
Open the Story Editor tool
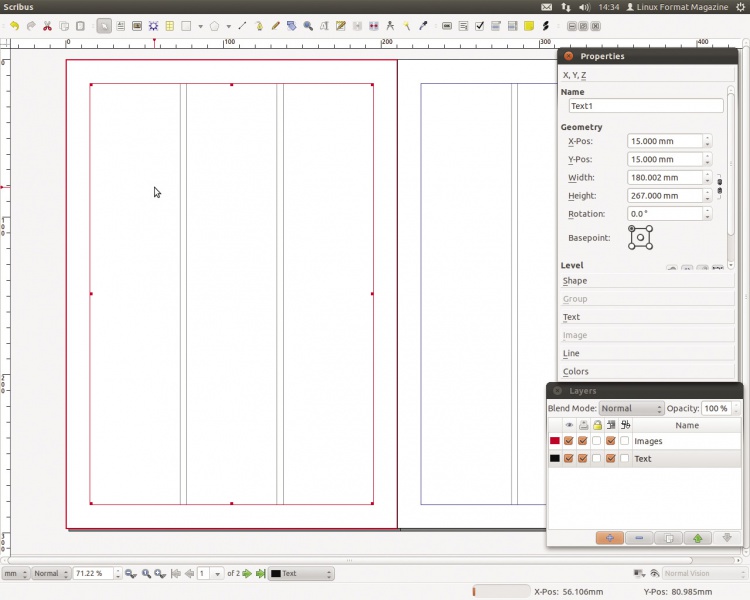coord(341,26)
